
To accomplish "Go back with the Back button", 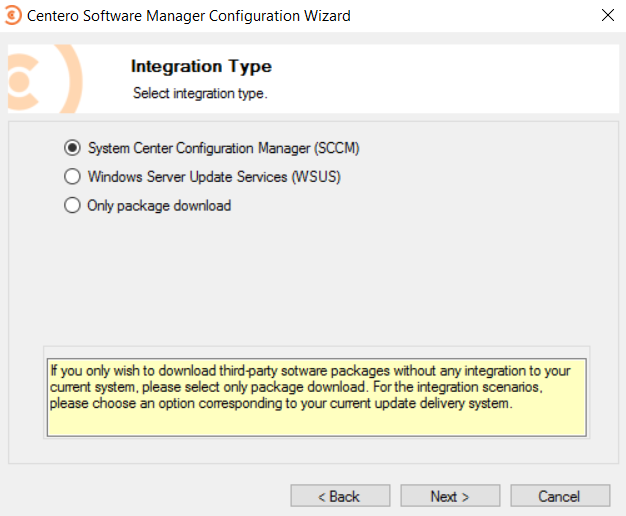I will click(340, 496).
